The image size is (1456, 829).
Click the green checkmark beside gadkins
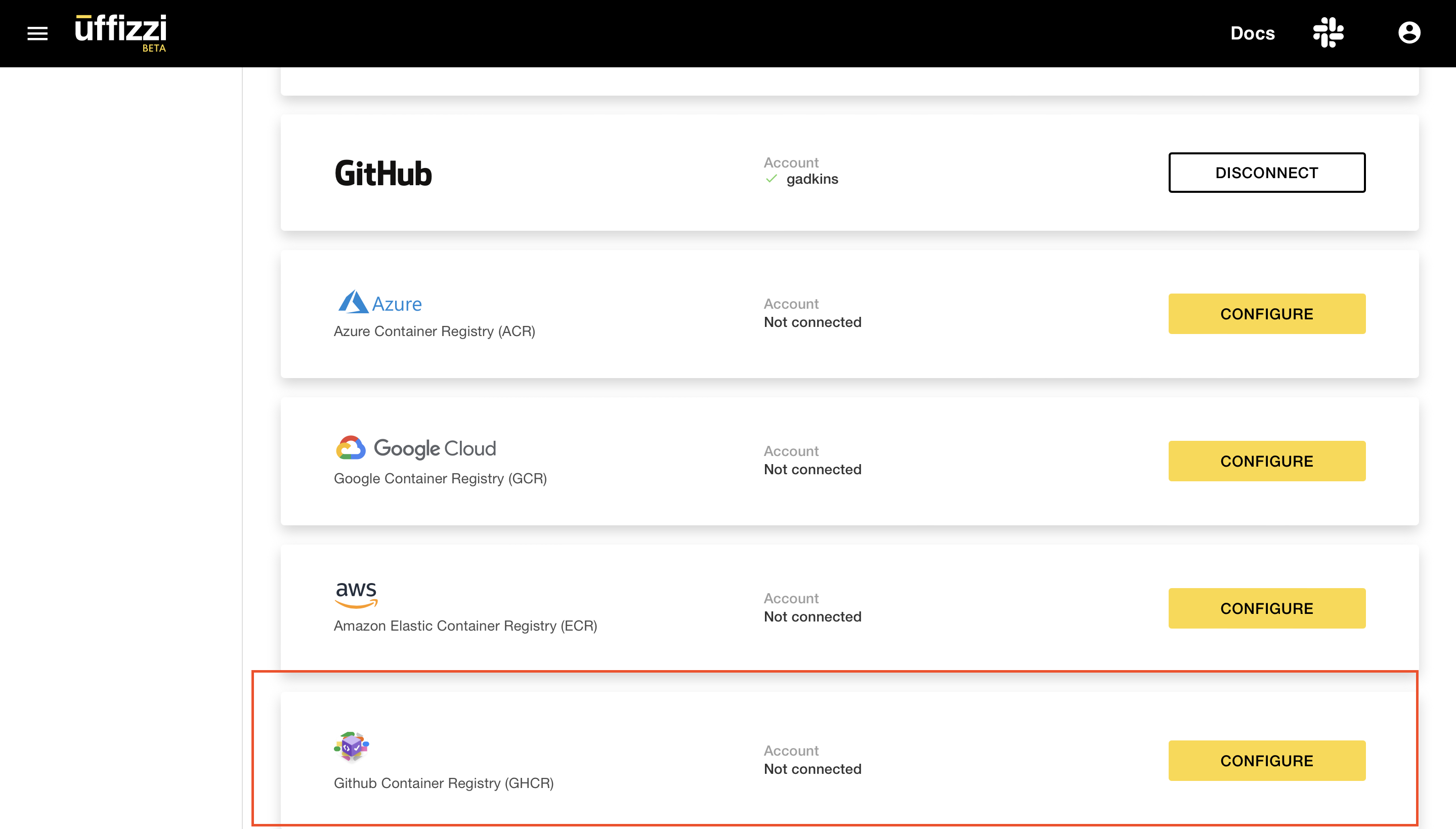[771, 179]
